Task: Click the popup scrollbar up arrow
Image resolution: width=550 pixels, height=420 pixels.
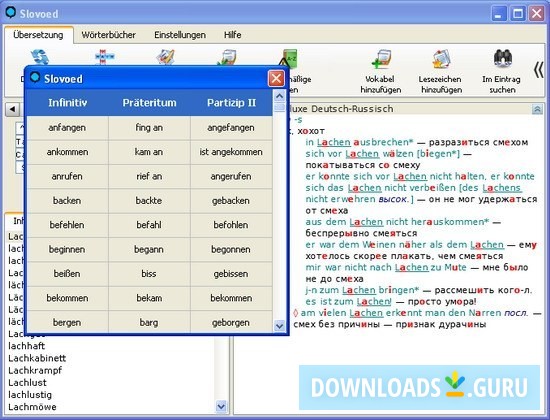Action: tap(279, 96)
